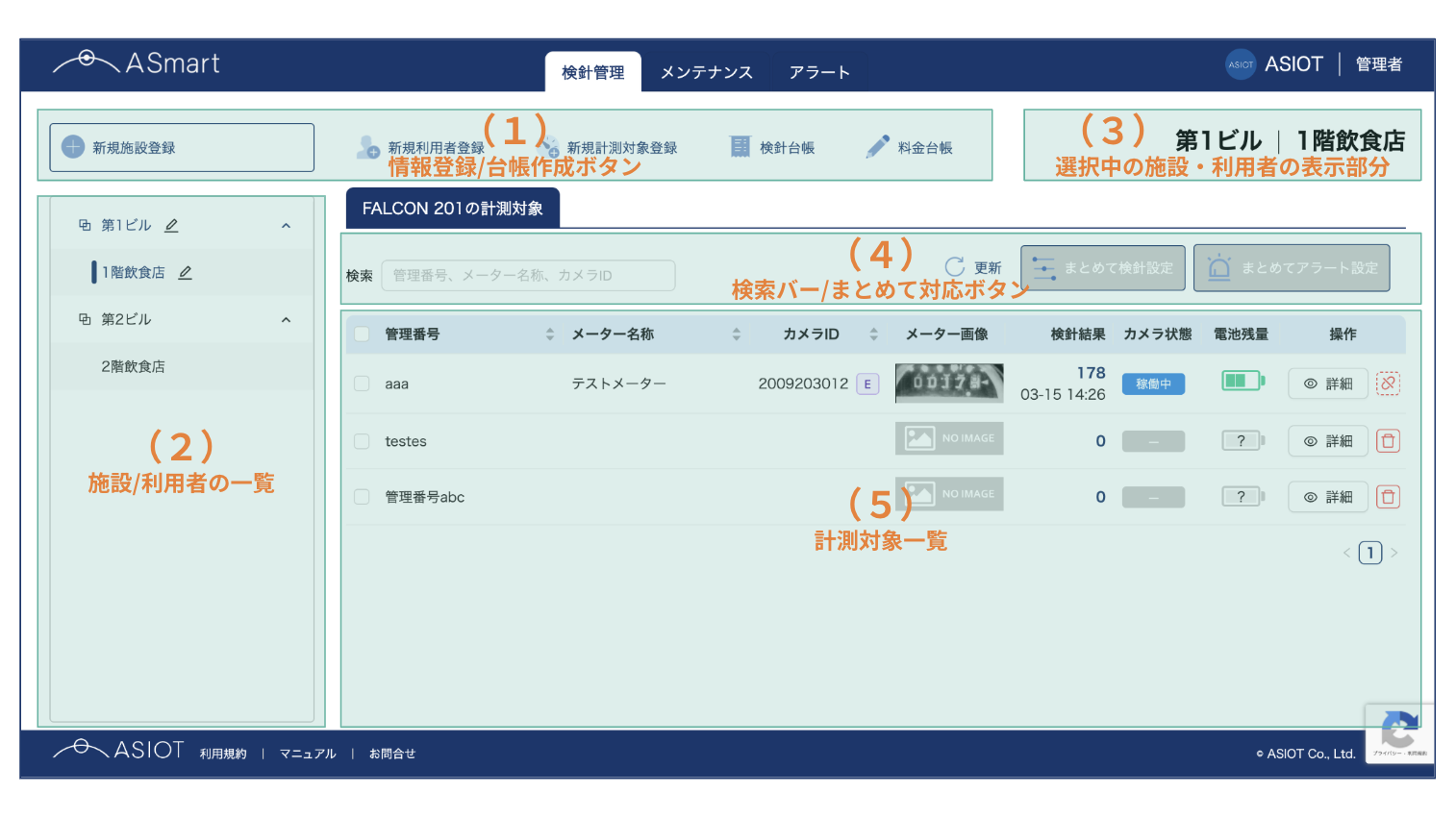Click the unknown battery icon for 管理番号abc
This screenshot has width=1456, height=817.
(1243, 497)
